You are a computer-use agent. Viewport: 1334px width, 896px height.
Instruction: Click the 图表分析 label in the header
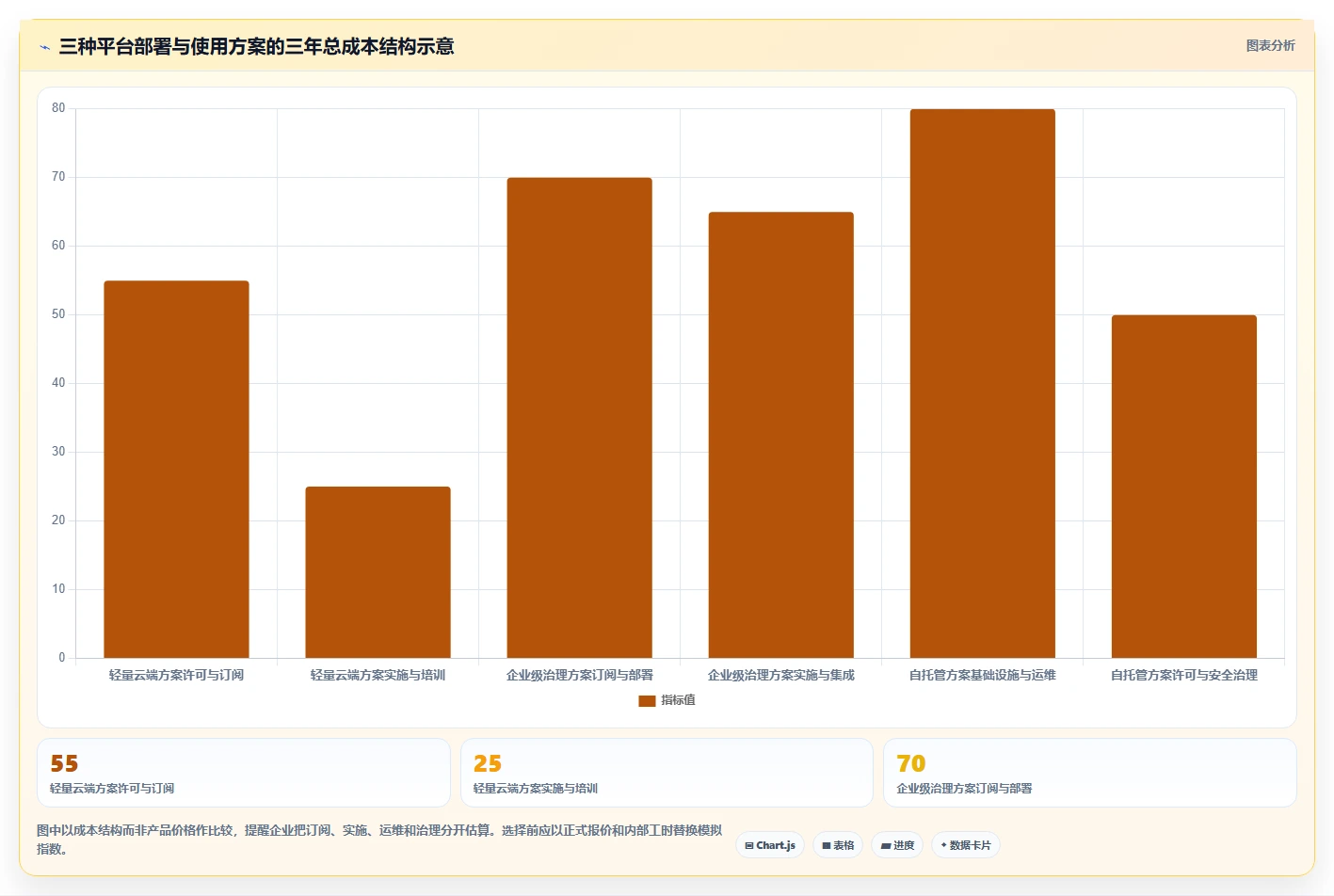[x=1270, y=45]
